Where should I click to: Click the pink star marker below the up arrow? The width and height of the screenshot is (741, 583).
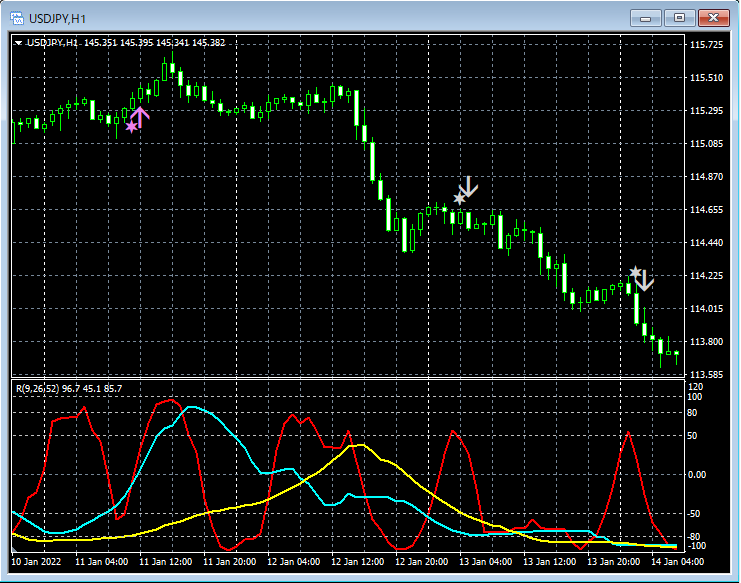pyautogui.click(x=131, y=127)
